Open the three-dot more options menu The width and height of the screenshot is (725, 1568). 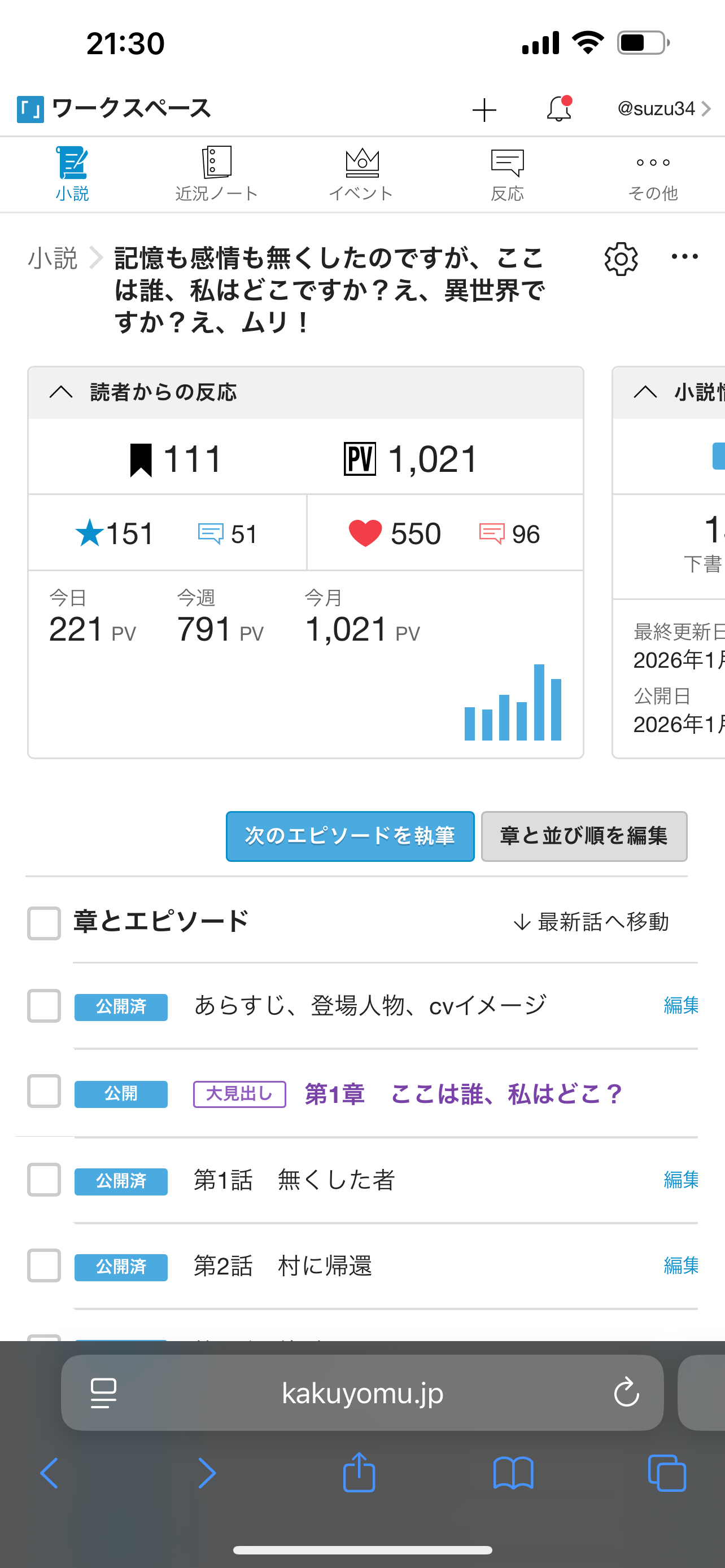click(684, 257)
